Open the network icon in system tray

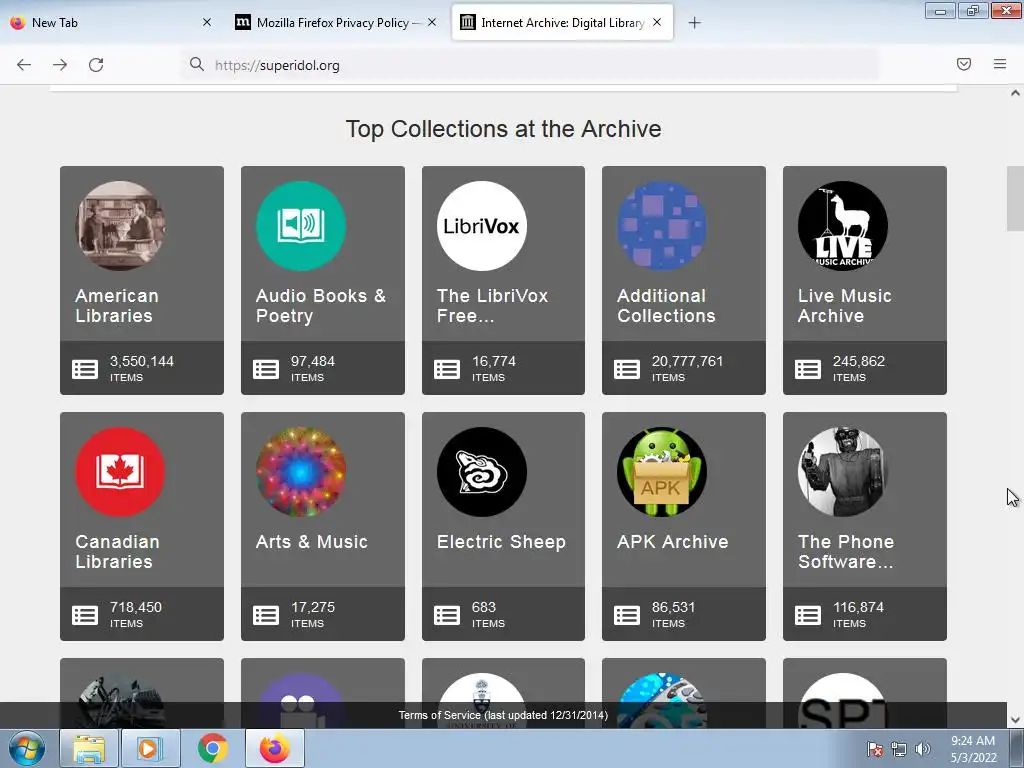pyautogui.click(x=899, y=749)
